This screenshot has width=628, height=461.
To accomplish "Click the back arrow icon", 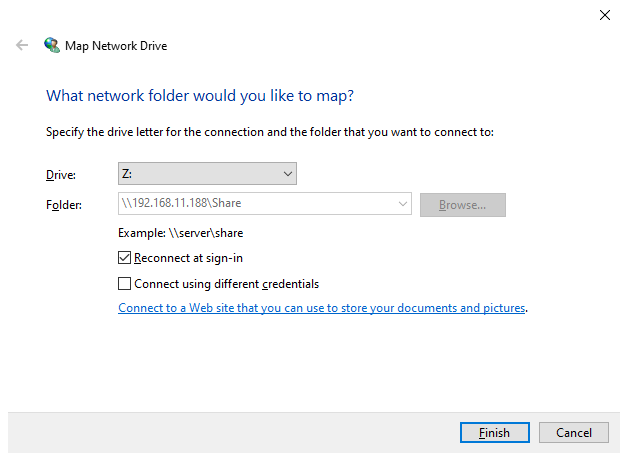I will pos(22,45).
